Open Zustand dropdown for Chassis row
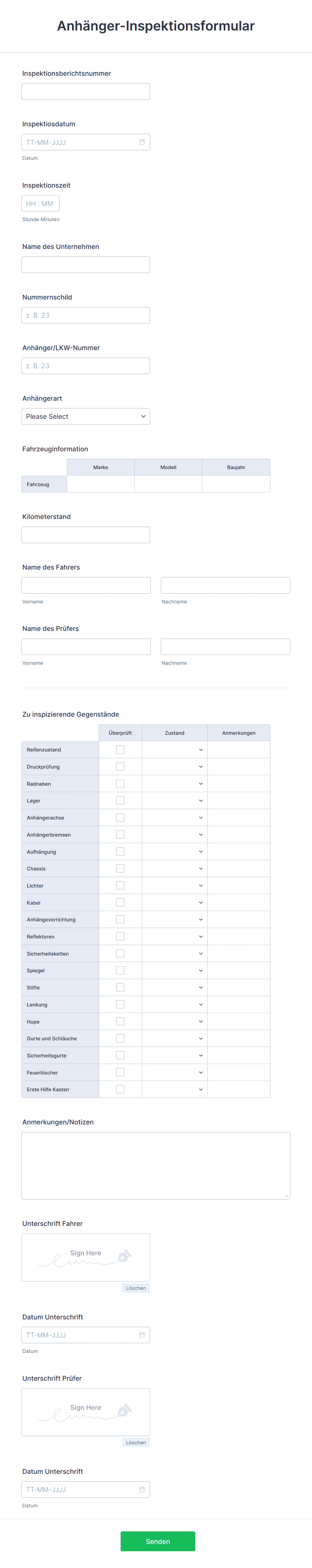Viewport: 312px width, 1568px height. [x=175, y=869]
